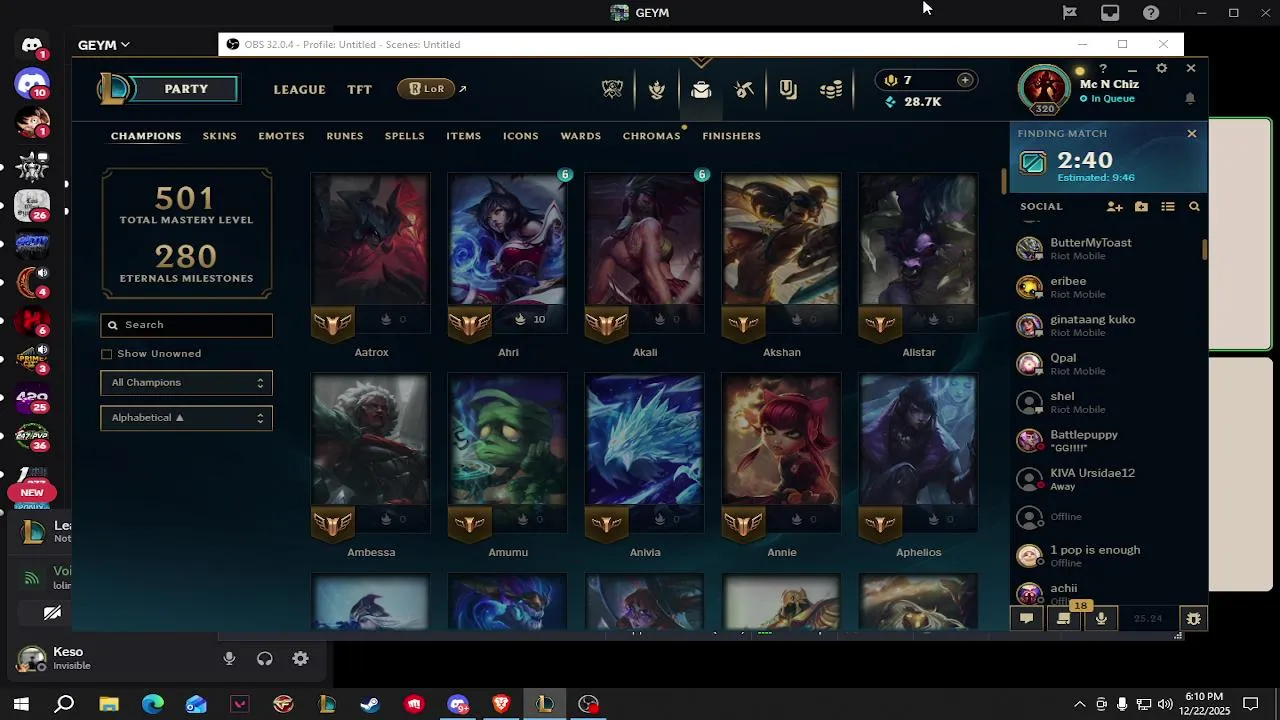Show hidden system tray icons

[x=1079, y=704]
